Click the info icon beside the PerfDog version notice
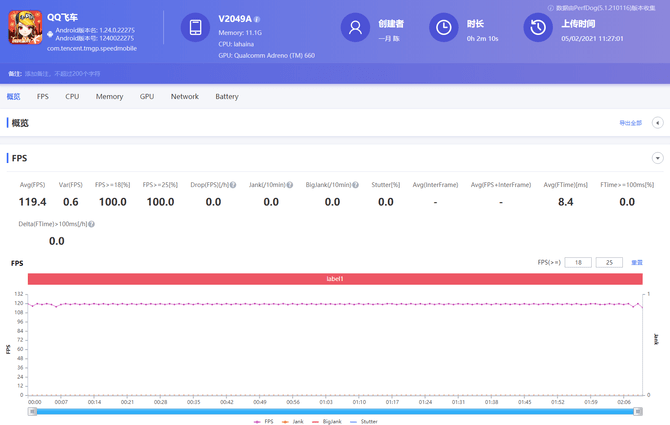This screenshot has width=670, height=425. point(551,8)
